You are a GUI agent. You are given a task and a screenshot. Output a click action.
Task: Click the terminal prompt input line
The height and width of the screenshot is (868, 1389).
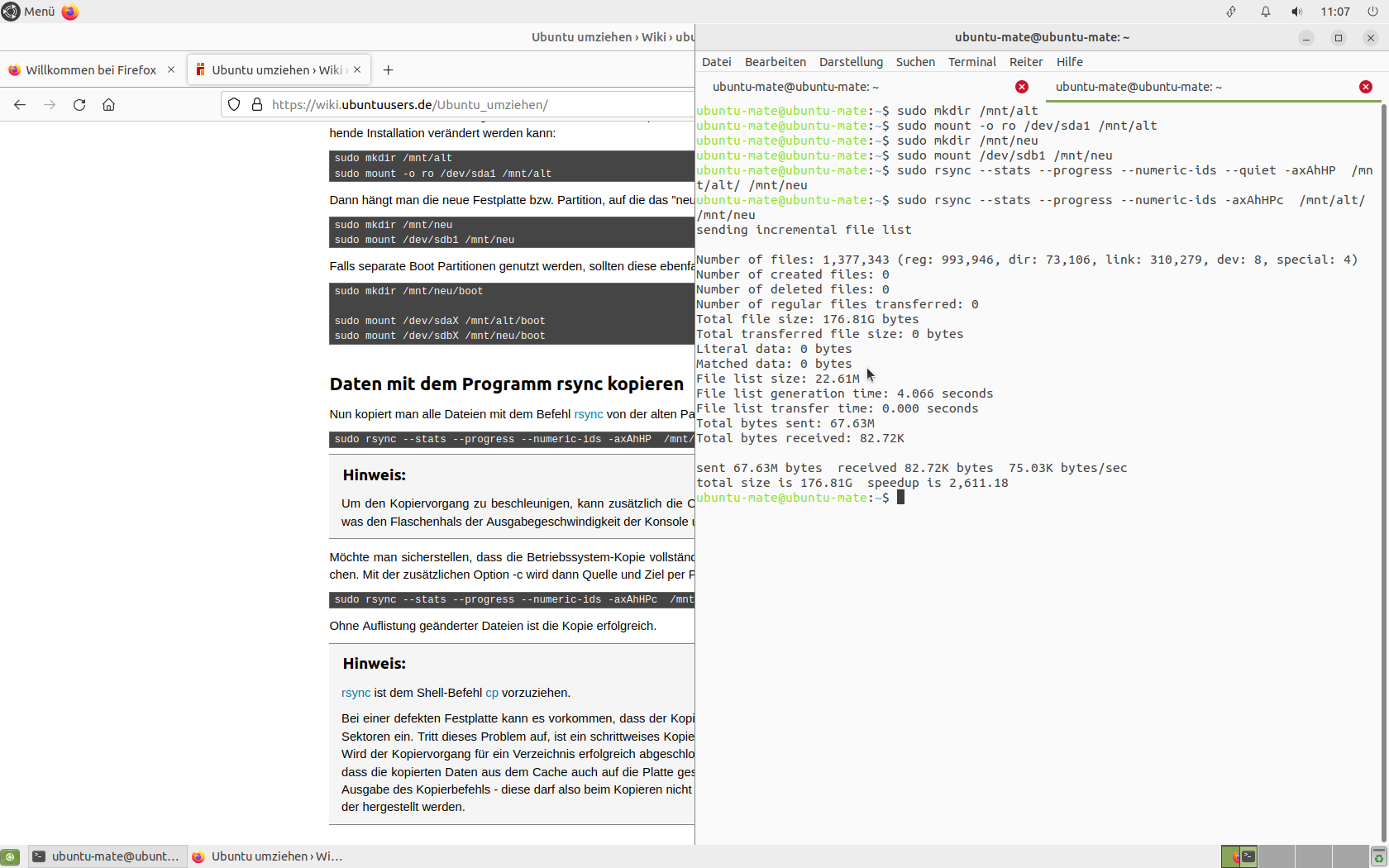[800, 498]
